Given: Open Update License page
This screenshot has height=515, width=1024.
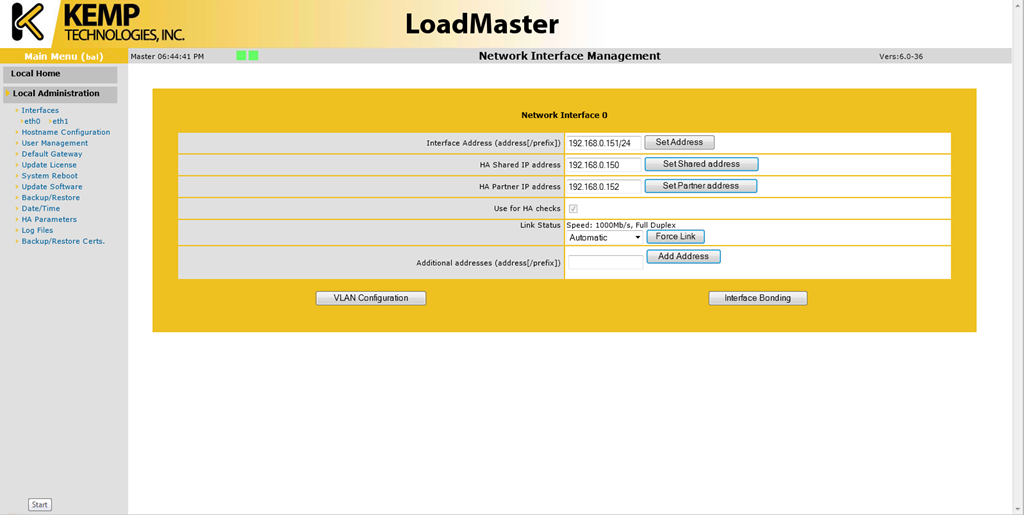Looking at the screenshot, I should pos(49,165).
